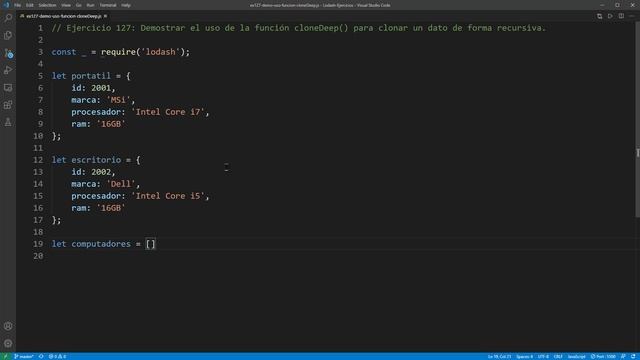Click line number 12 in gutter
640x360 pixels.
tap(38, 160)
